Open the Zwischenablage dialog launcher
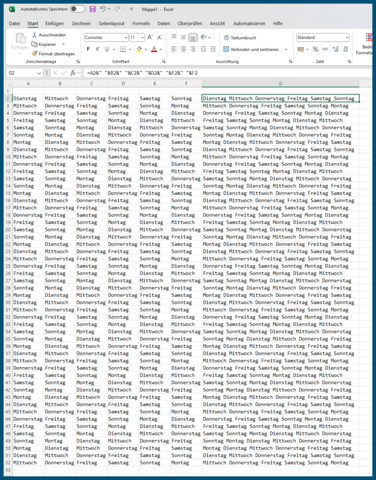 78,62
